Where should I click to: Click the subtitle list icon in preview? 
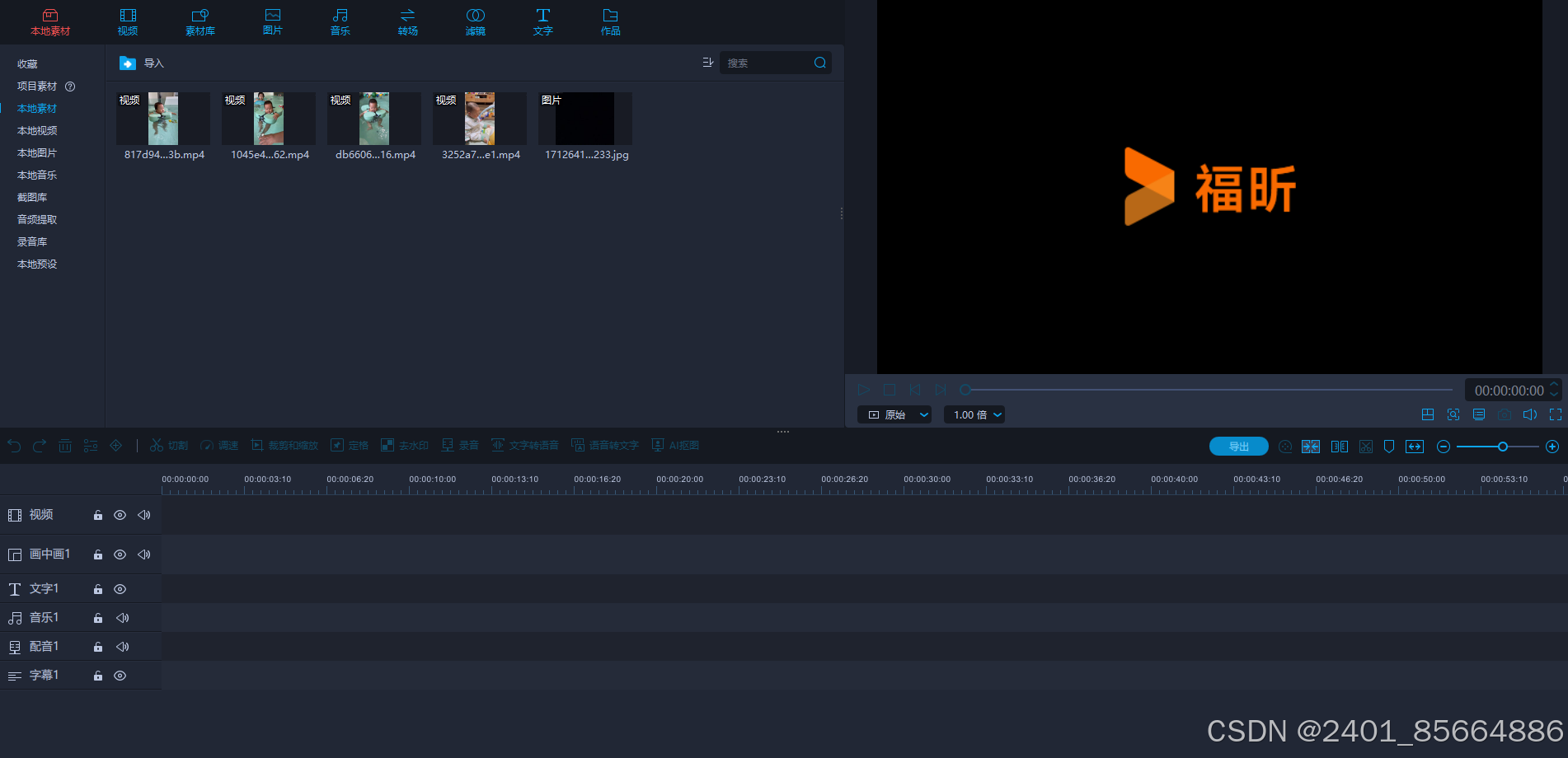pos(1479,414)
